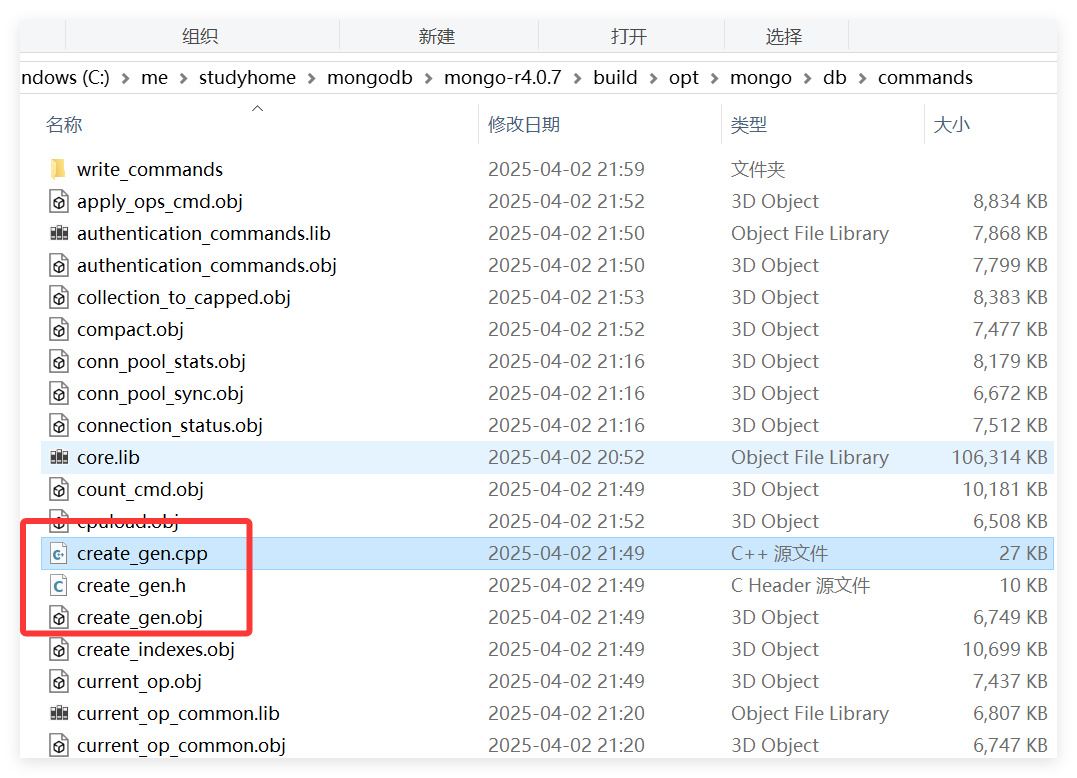This screenshot has width=1077, height=778.
Task: Navigate to studyhome in the address bar
Action: [x=247, y=78]
